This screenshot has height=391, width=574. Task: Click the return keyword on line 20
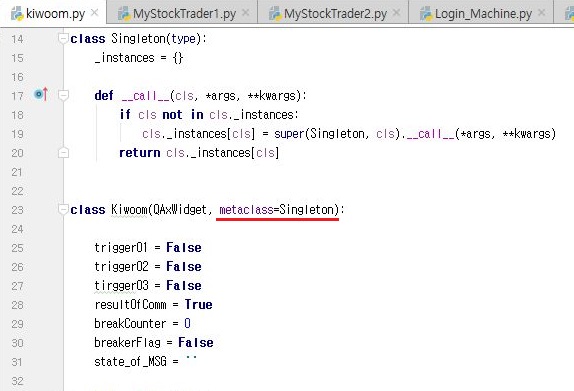tap(139, 153)
